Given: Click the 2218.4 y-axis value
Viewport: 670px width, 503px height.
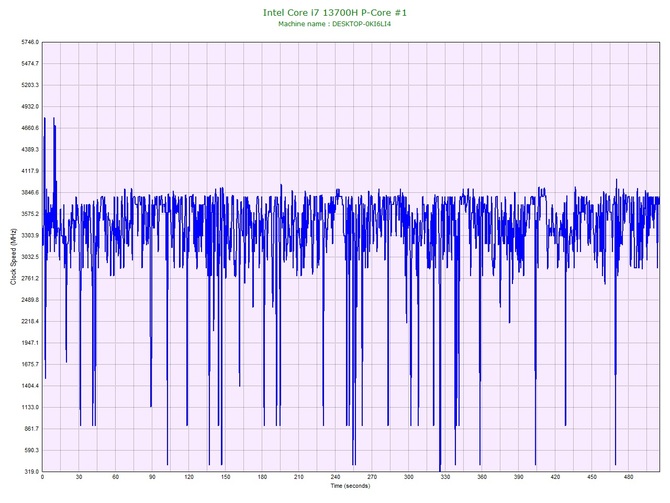Looking at the screenshot, I should (30, 321).
